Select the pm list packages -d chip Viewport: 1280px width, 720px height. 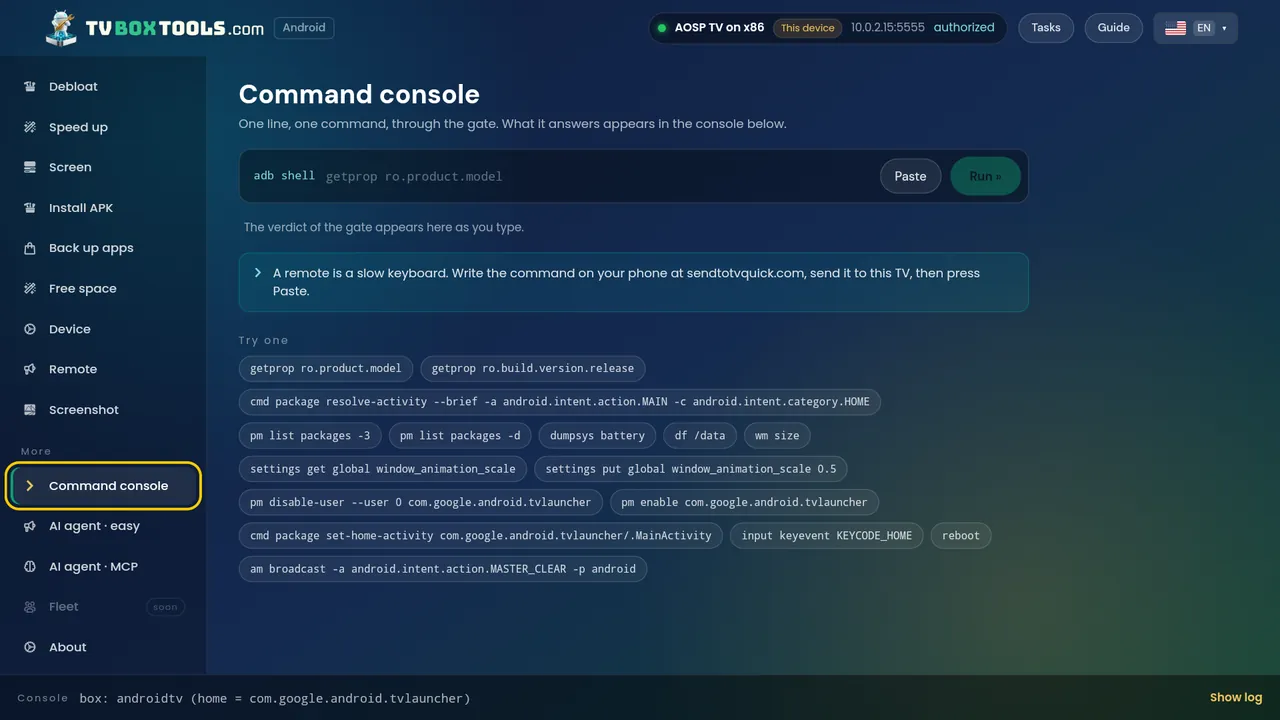(460, 435)
